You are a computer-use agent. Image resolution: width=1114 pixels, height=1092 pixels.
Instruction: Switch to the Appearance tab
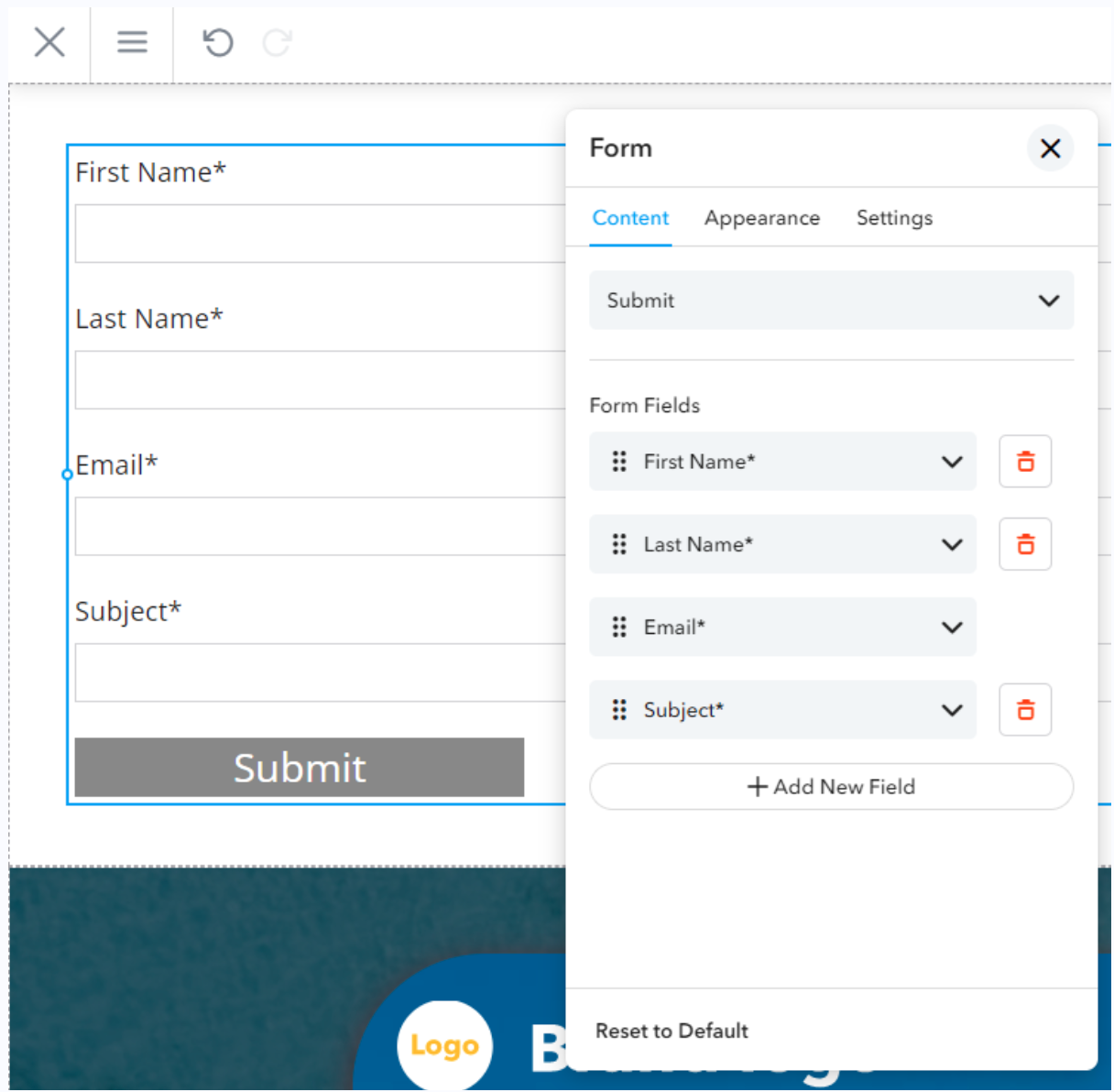click(x=761, y=218)
